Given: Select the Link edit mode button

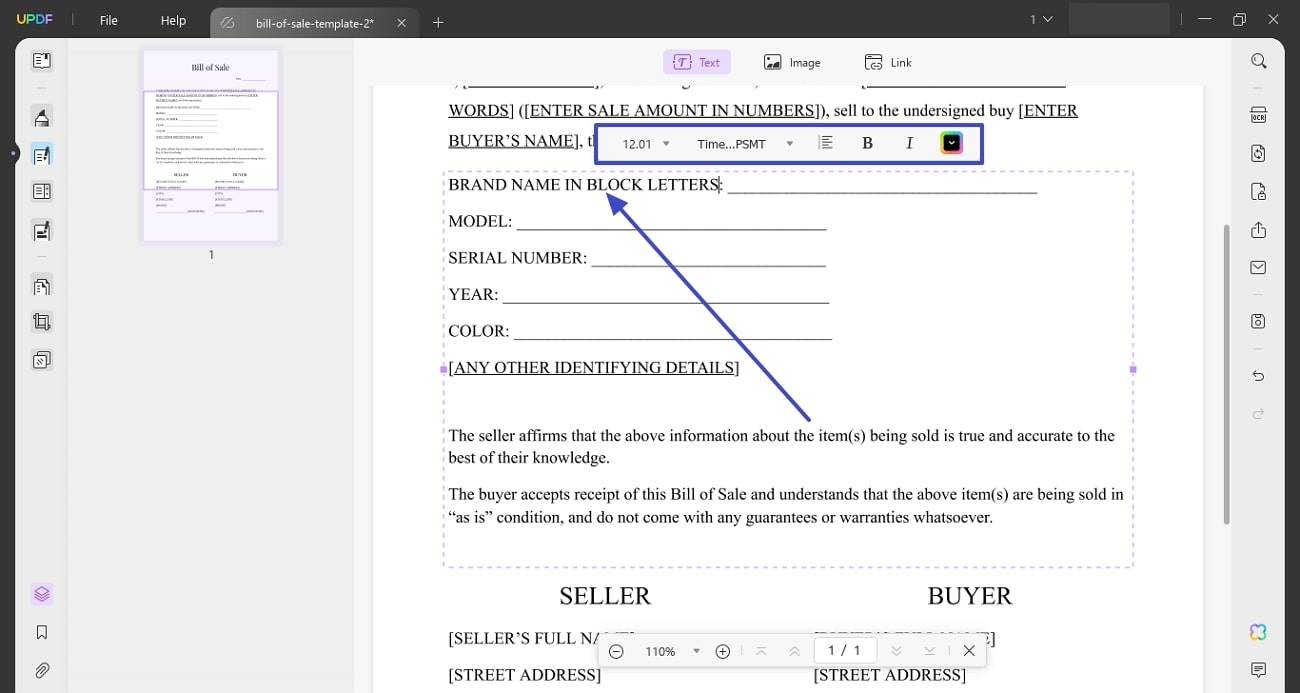Looking at the screenshot, I should point(888,62).
